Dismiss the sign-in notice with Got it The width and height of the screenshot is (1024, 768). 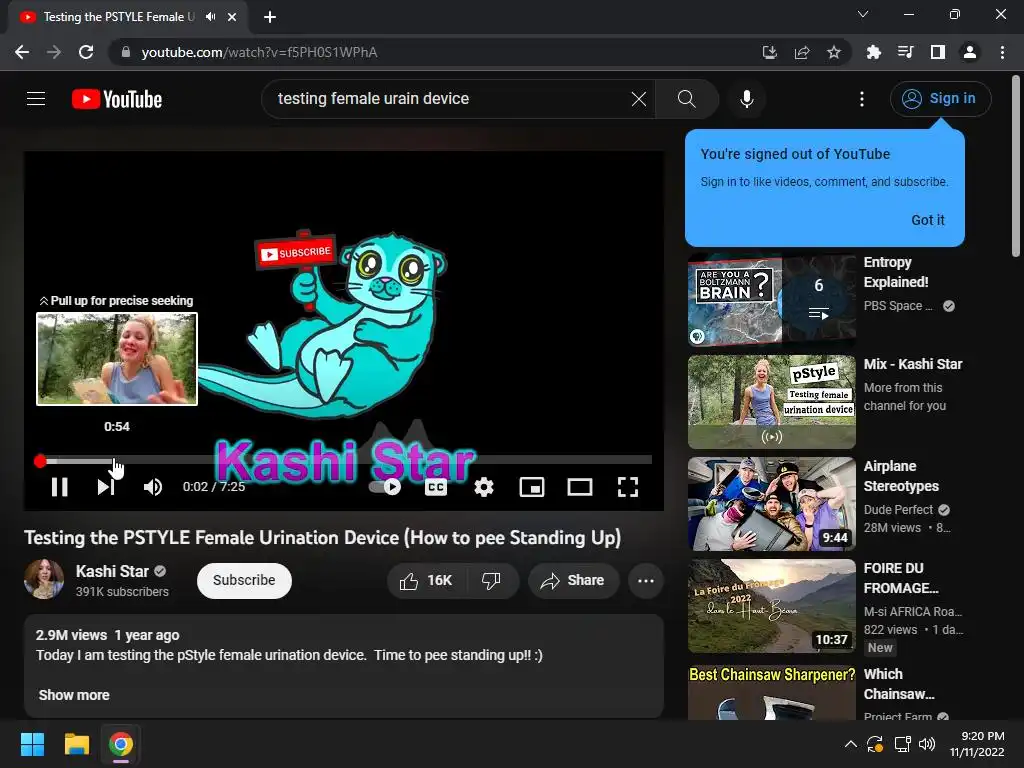coord(927,220)
